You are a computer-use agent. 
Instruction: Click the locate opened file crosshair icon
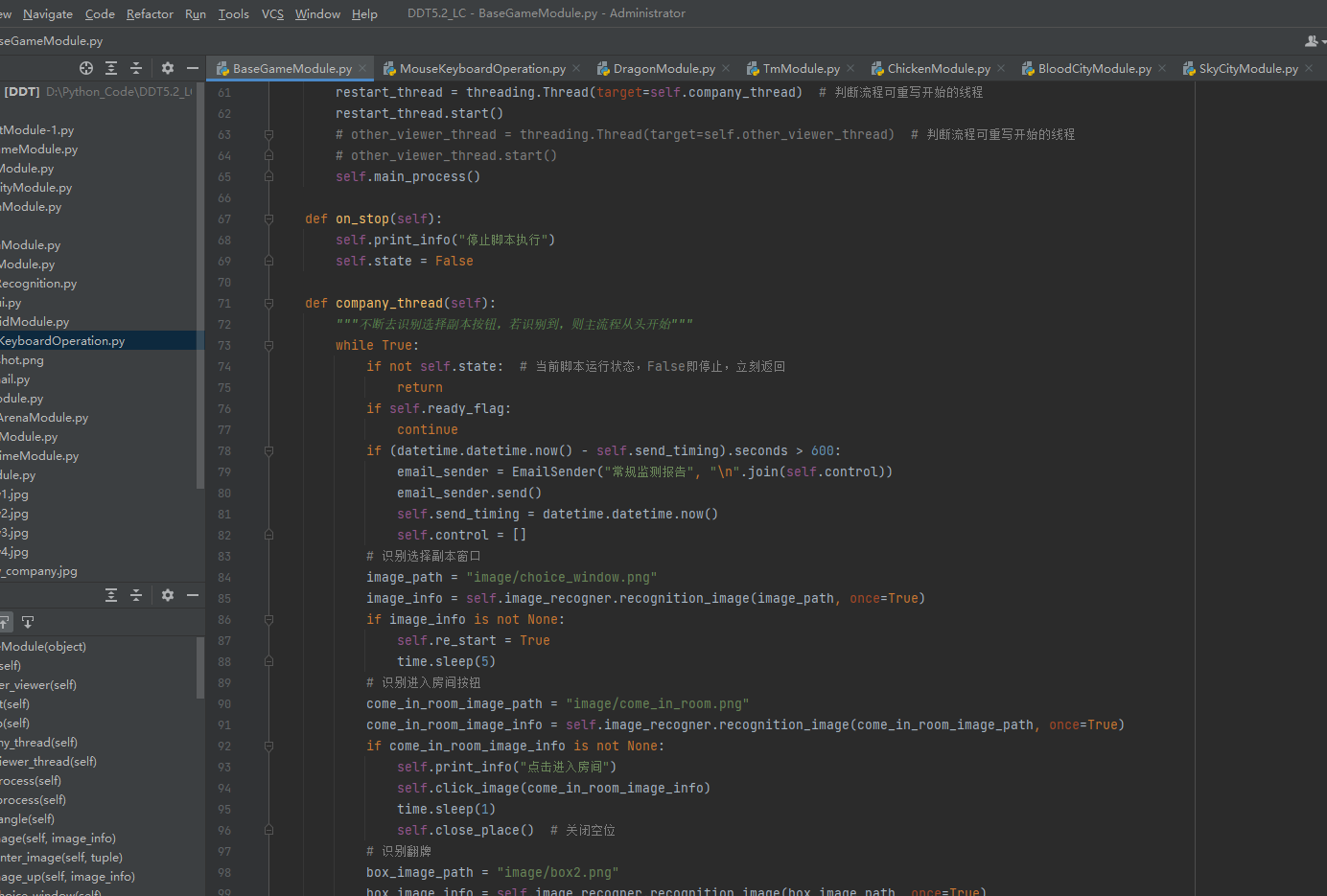(x=86, y=68)
